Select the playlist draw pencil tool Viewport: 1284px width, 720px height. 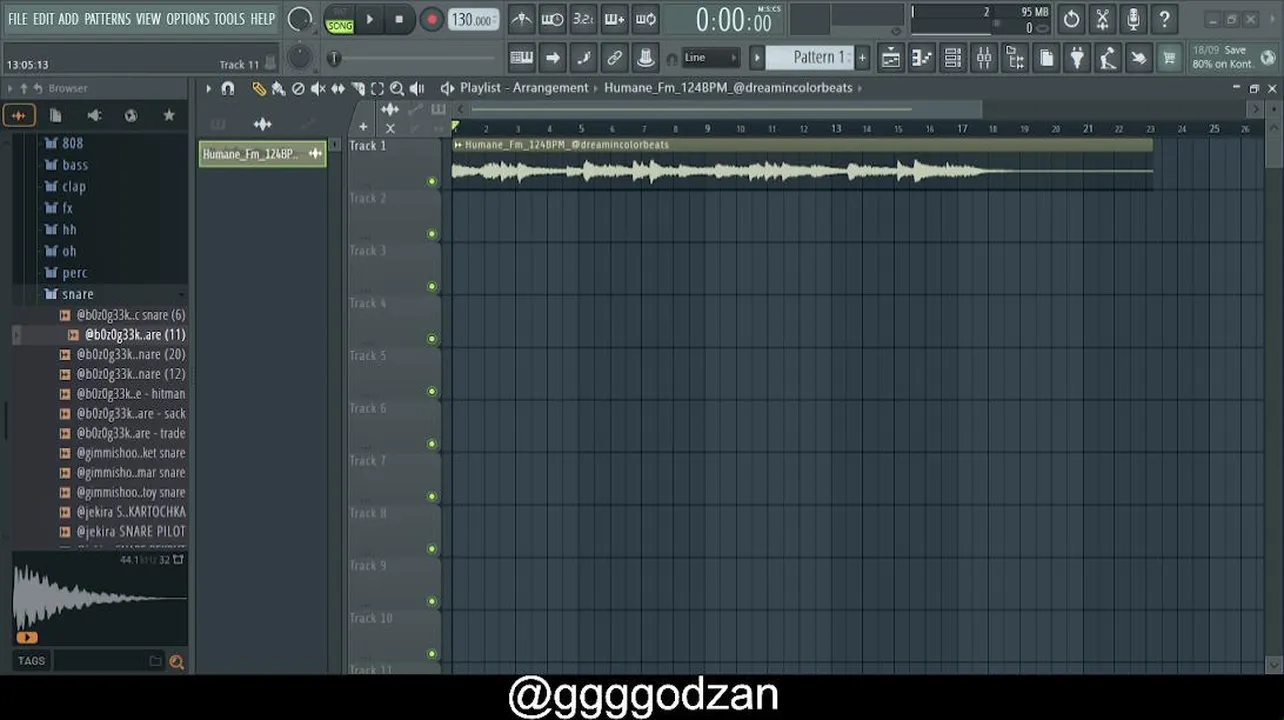click(x=259, y=88)
